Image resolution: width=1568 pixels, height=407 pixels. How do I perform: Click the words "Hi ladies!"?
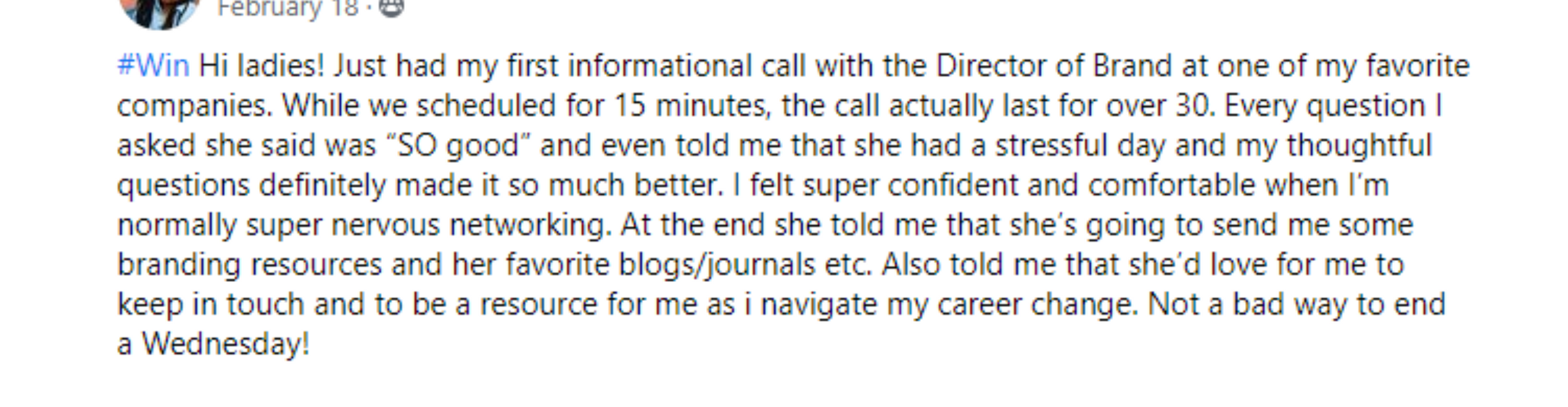(261, 66)
